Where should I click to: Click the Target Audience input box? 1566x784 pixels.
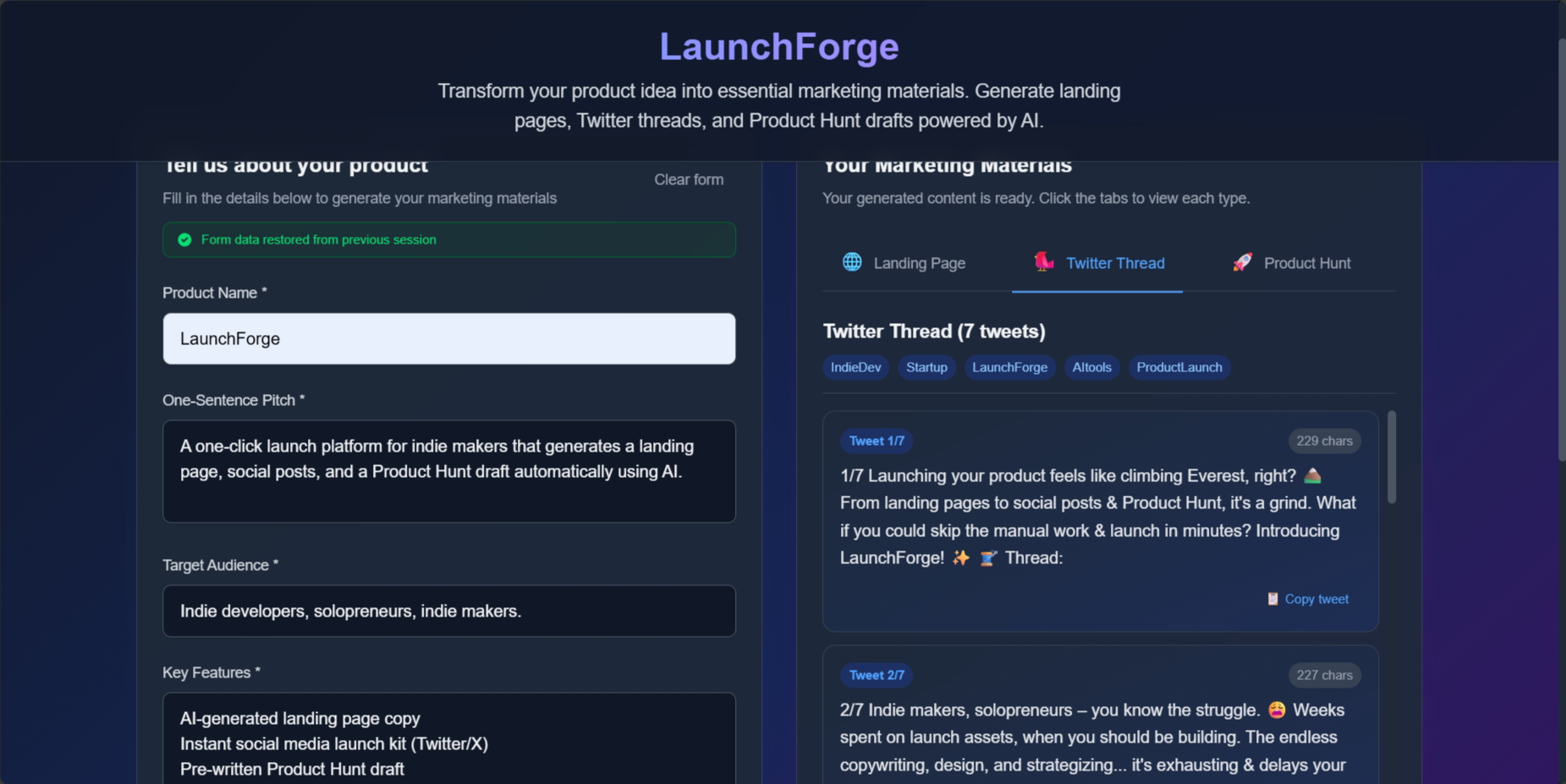coord(449,611)
